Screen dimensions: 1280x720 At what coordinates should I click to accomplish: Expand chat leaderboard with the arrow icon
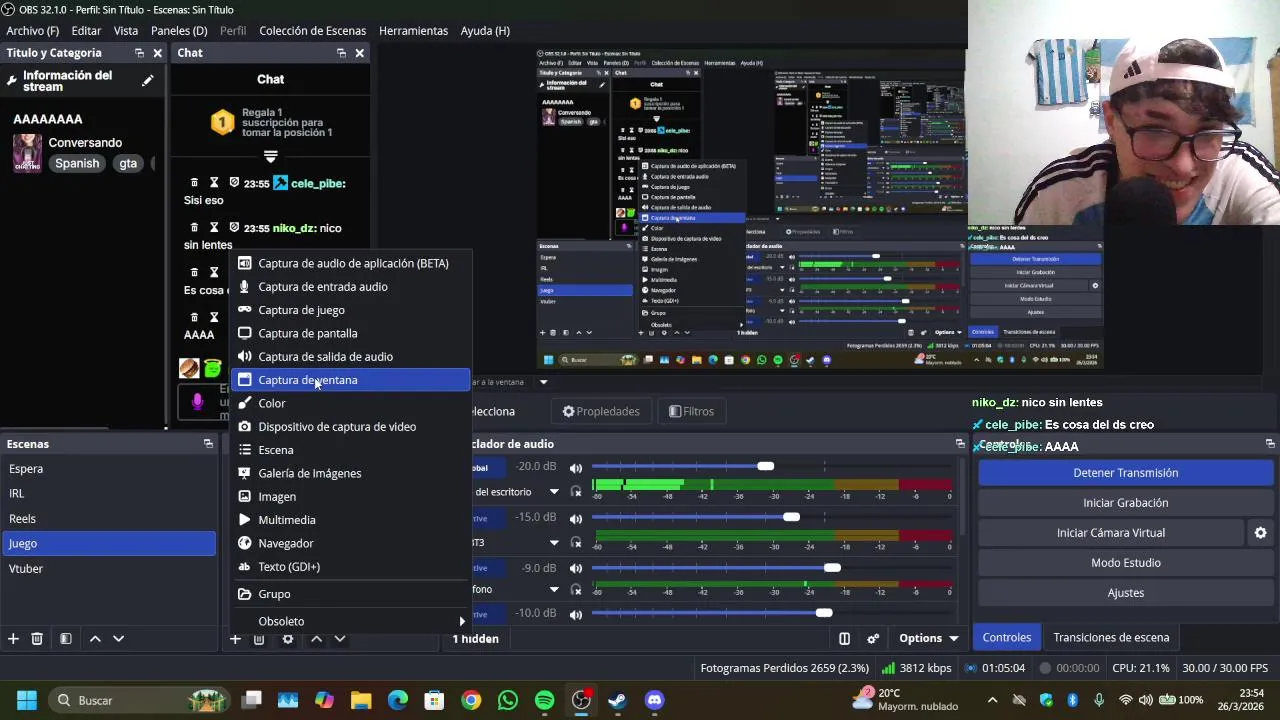[x=270, y=156]
